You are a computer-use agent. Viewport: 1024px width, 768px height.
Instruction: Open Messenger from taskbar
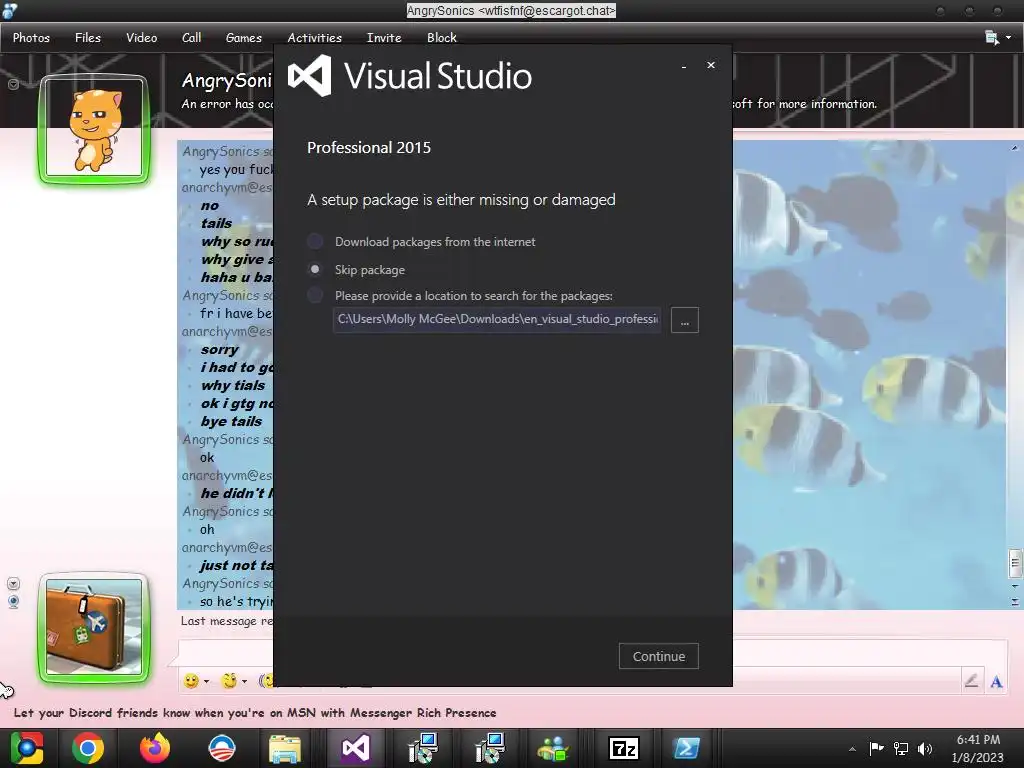click(553, 749)
